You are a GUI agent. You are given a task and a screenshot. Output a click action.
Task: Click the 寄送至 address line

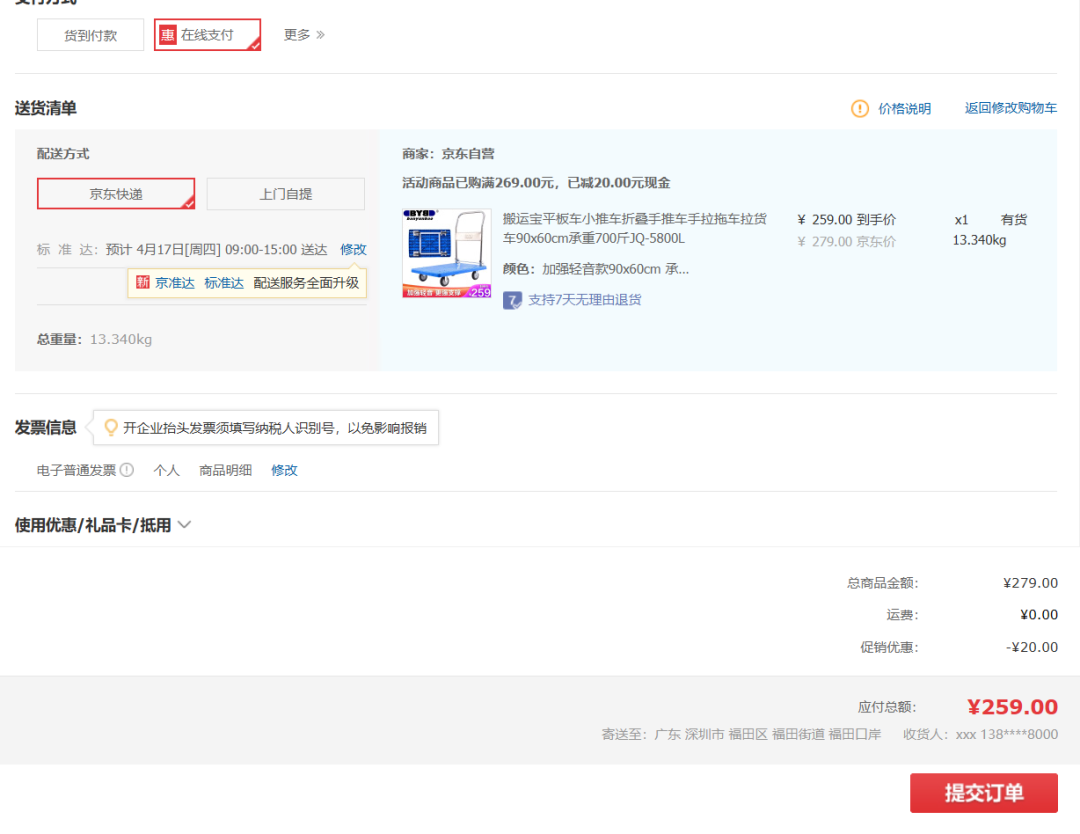pos(741,735)
